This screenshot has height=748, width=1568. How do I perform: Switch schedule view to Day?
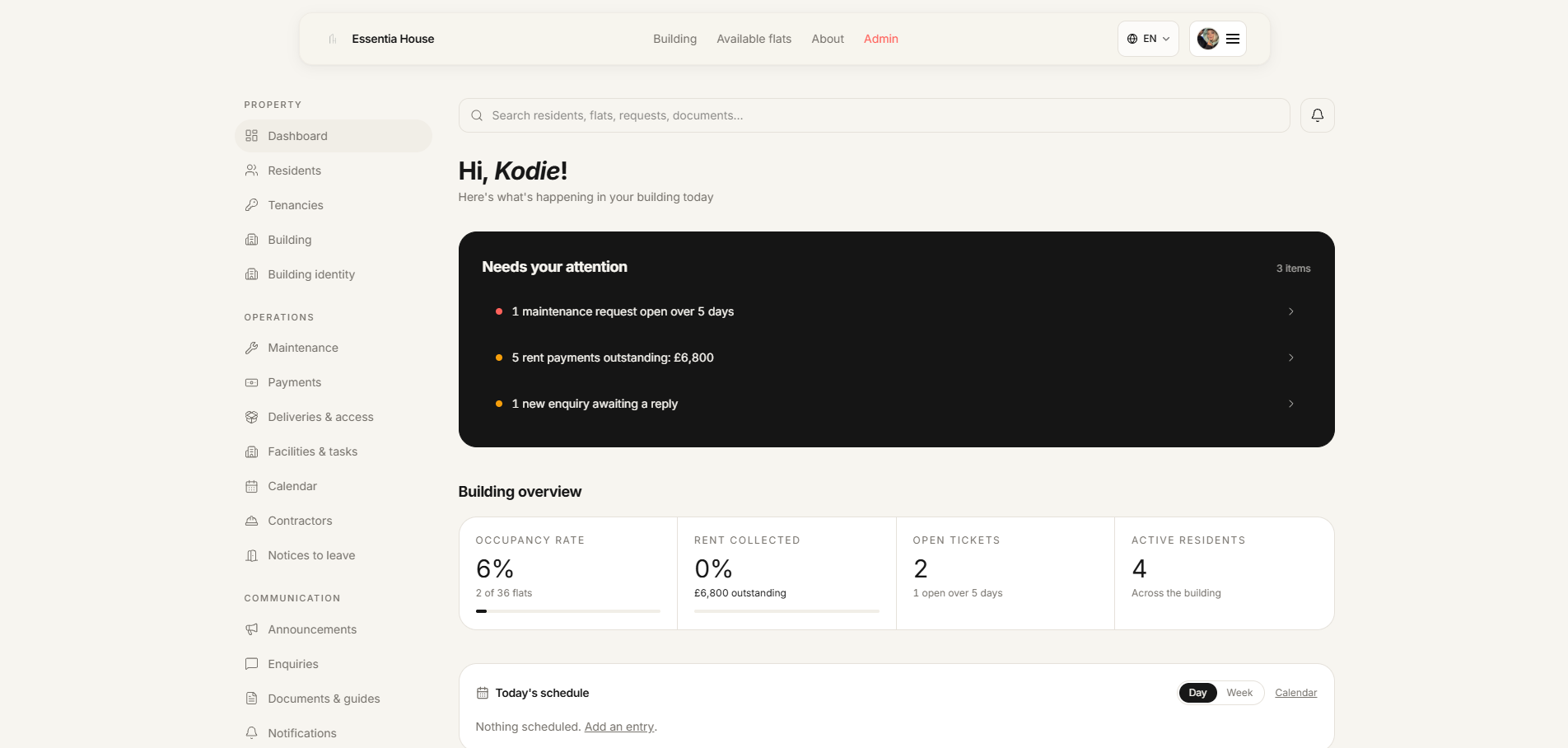(x=1197, y=693)
